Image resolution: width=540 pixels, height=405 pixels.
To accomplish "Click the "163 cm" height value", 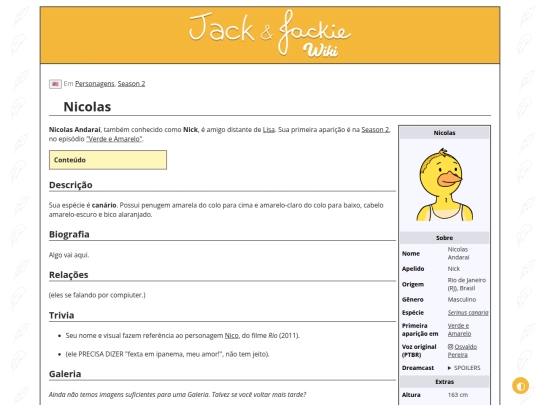I will 458,395.
